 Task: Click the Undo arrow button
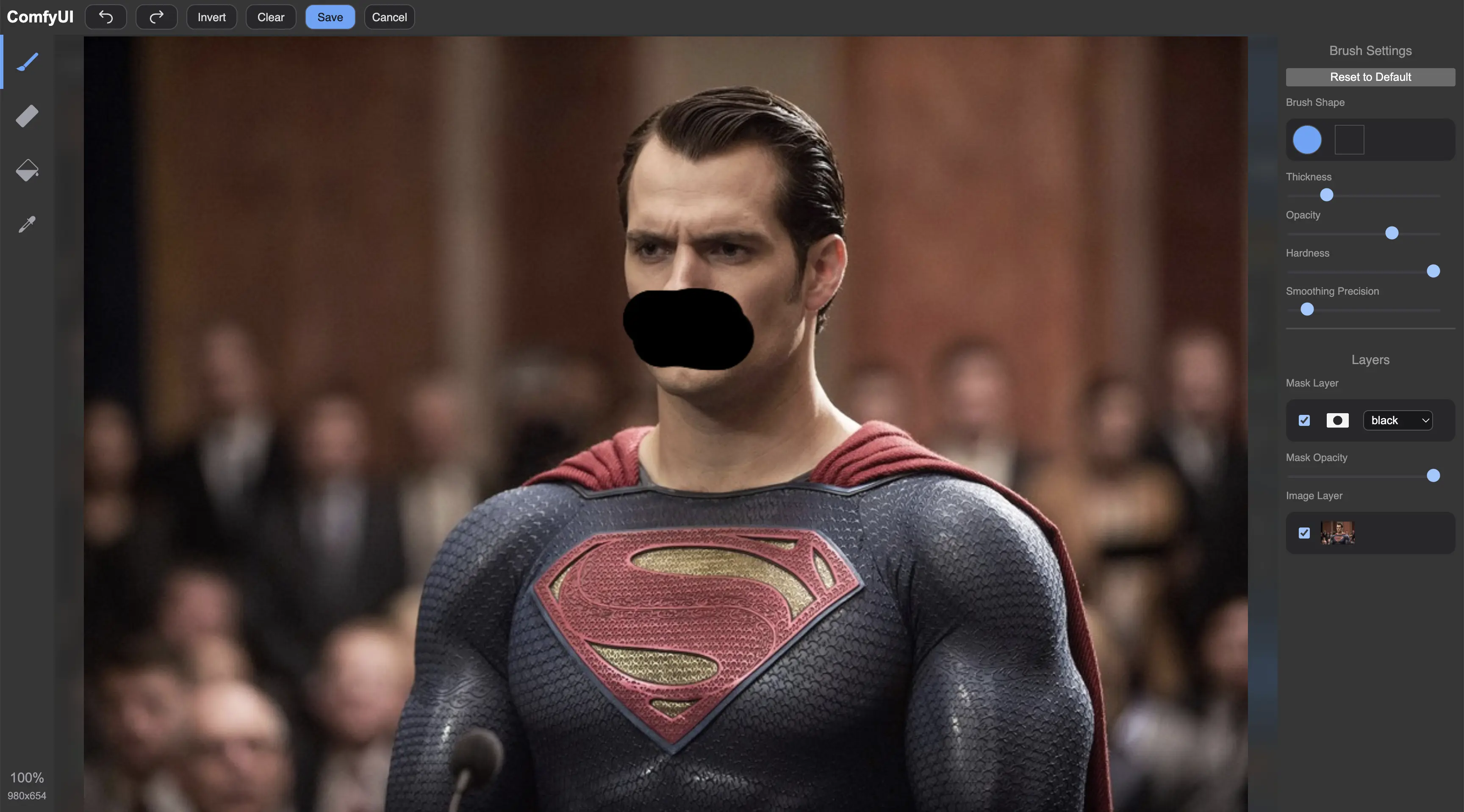click(106, 17)
